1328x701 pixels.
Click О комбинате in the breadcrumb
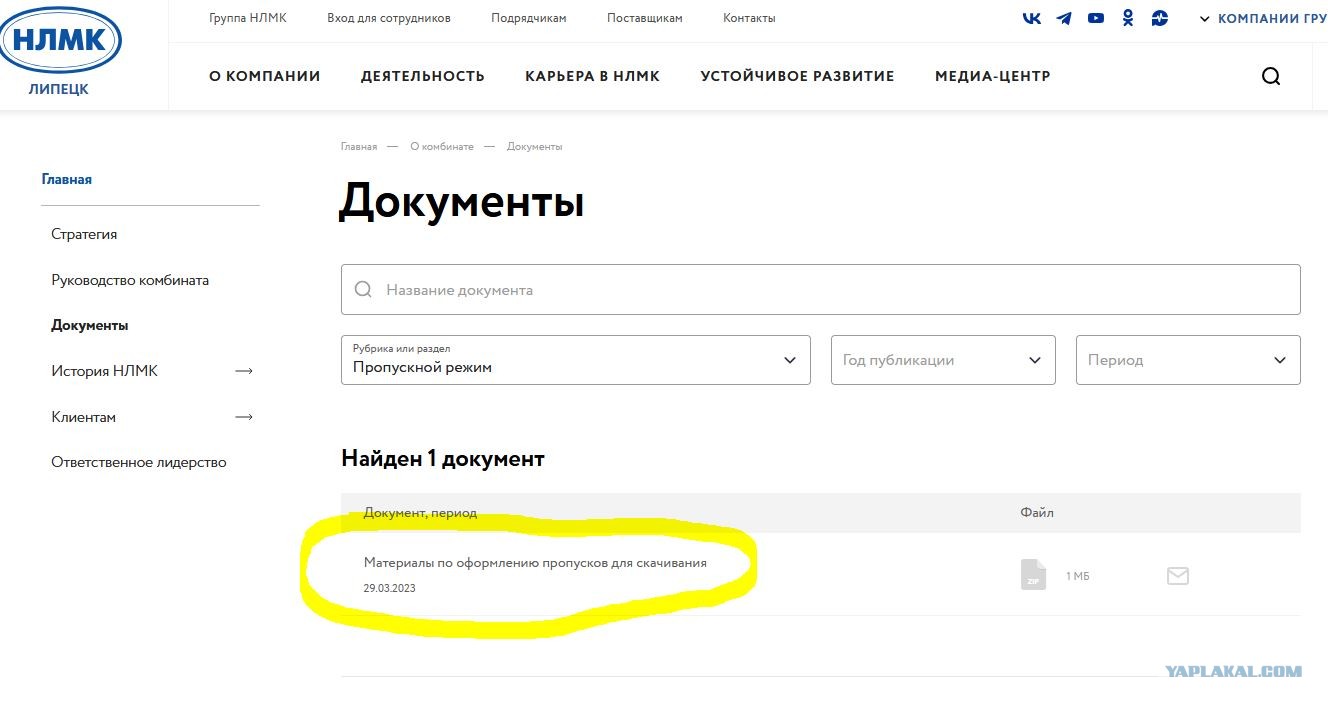(442, 146)
